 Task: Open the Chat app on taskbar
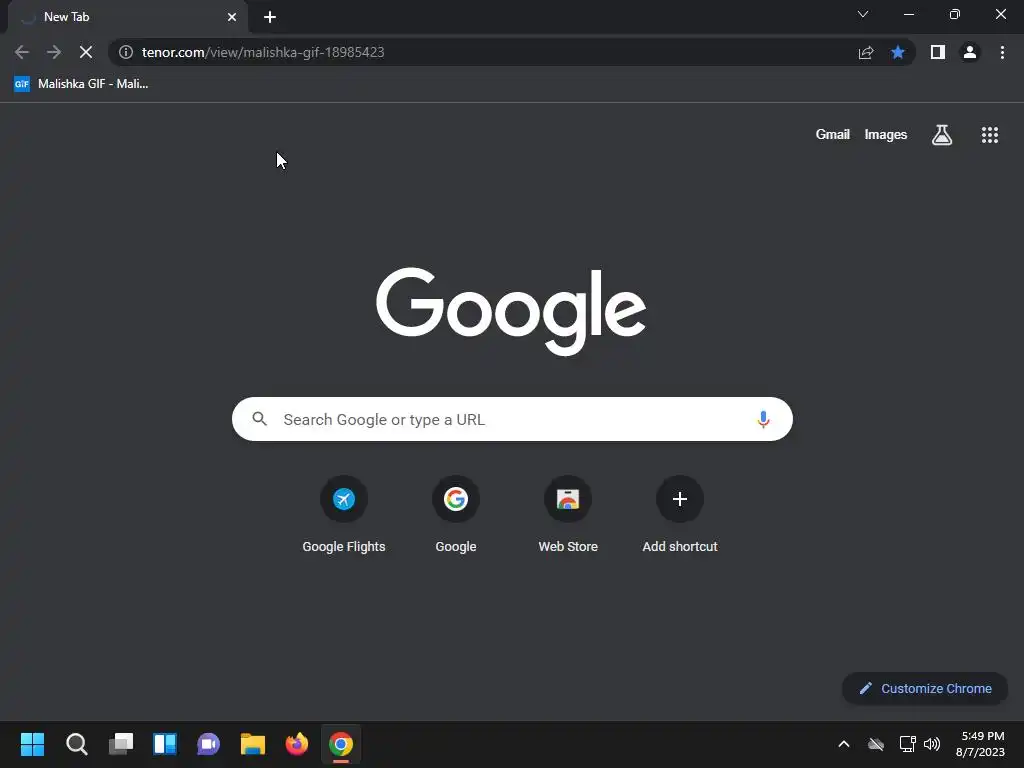point(208,744)
